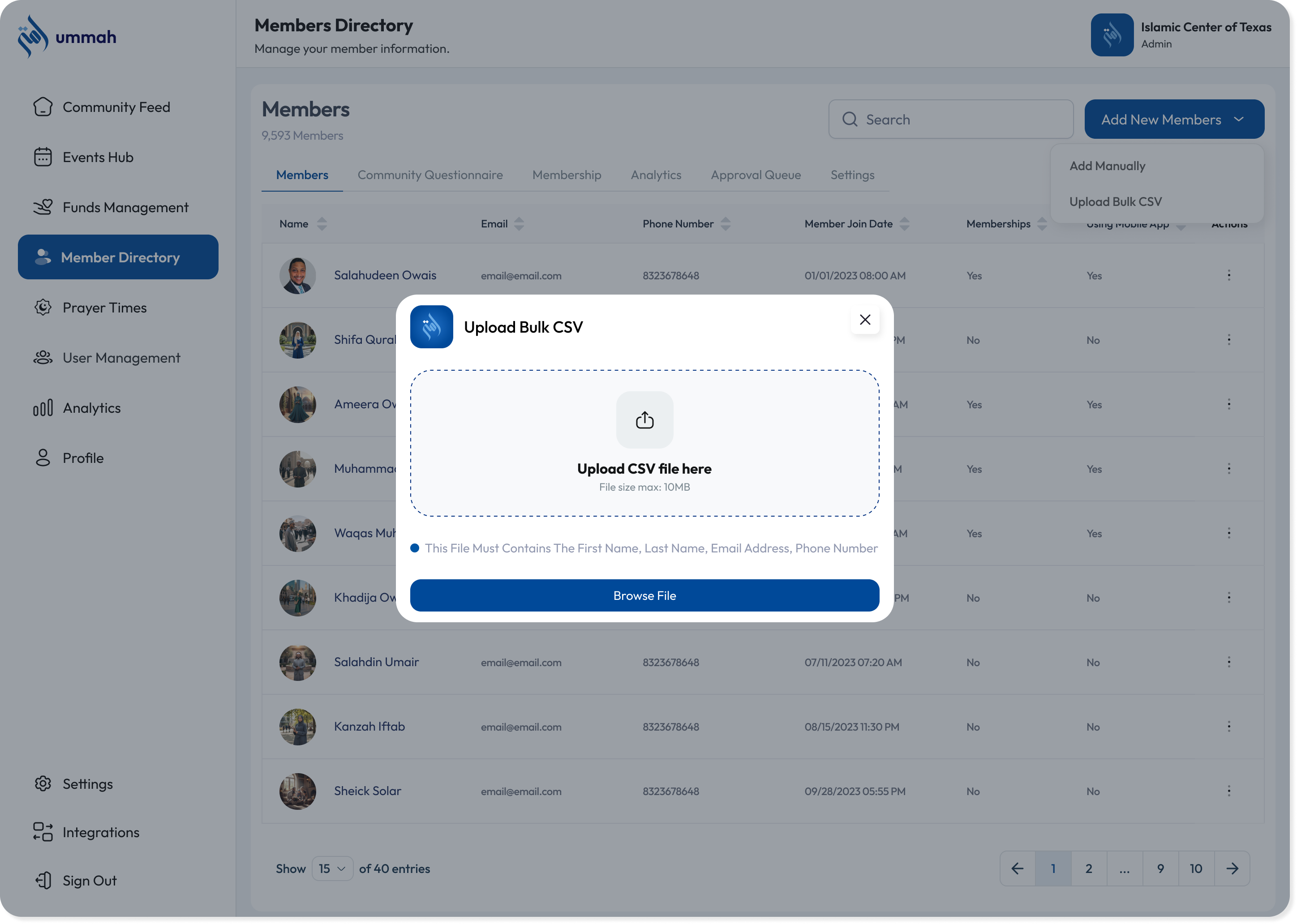
Task: Open actions menu for Salahudeen Owais
Action: point(1229,275)
